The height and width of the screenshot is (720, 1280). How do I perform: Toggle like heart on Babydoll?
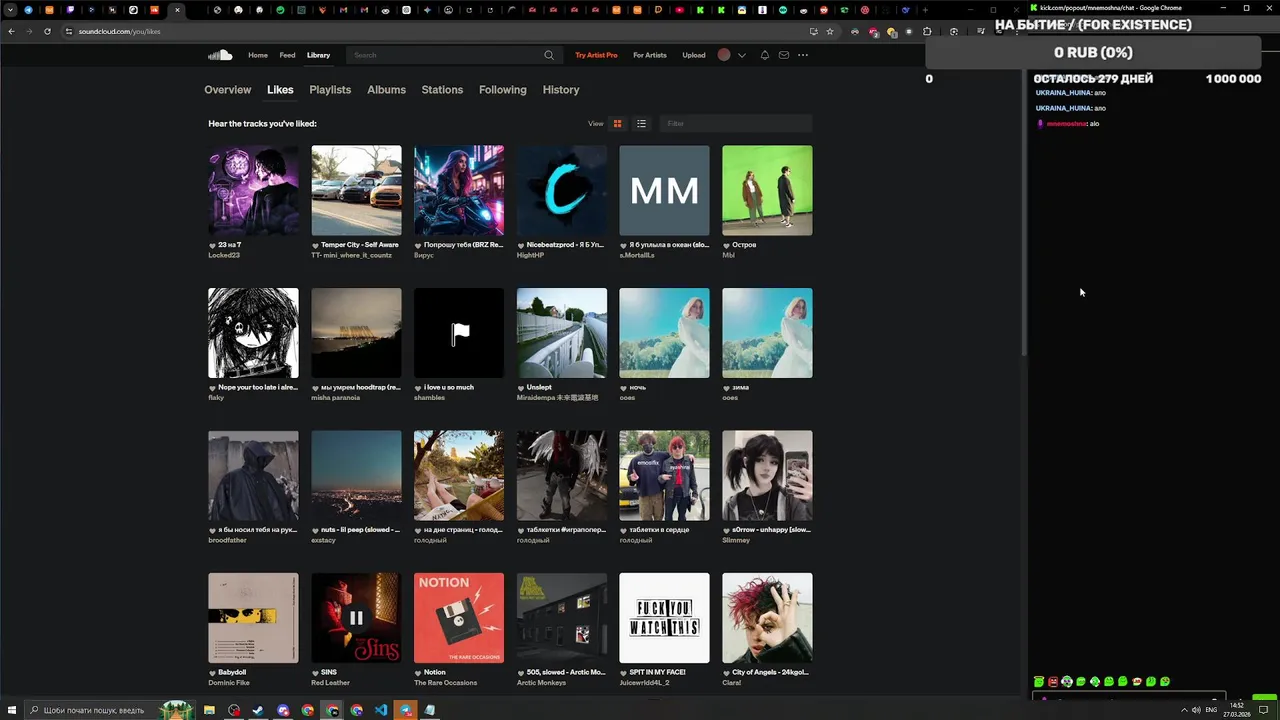point(212,673)
